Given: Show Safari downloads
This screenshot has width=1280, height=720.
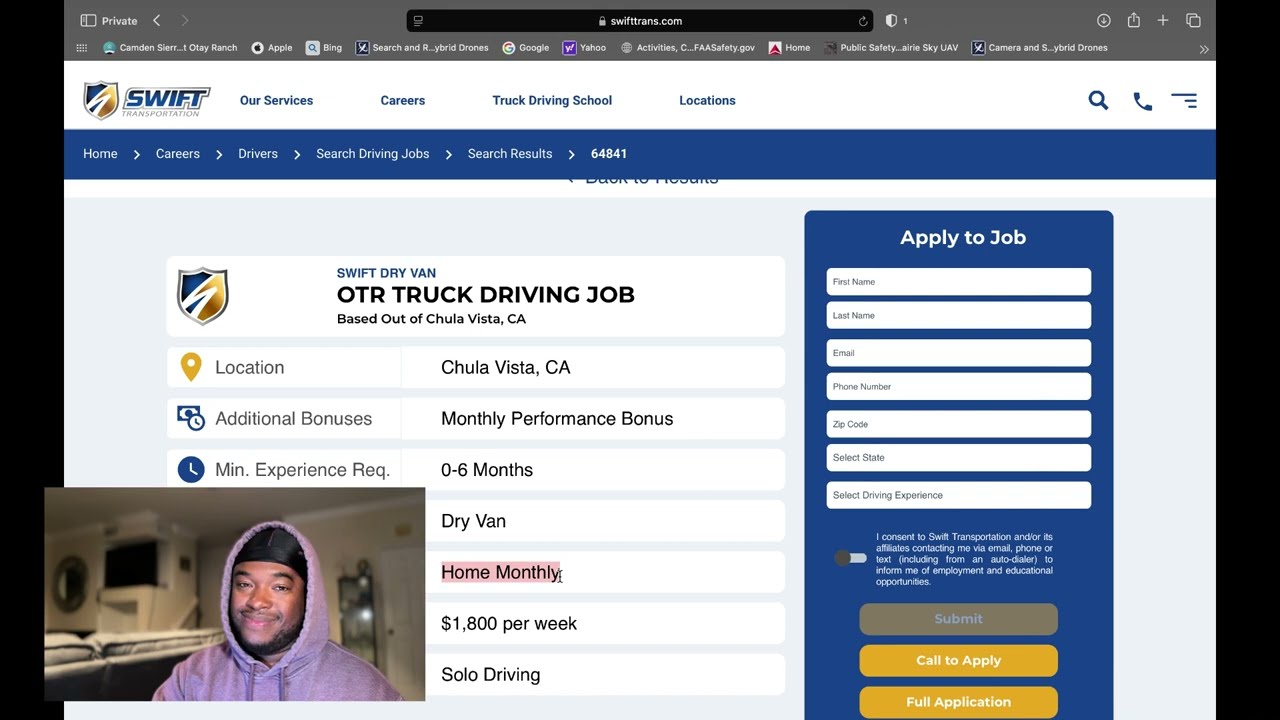Looking at the screenshot, I should [x=1104, y=20].
